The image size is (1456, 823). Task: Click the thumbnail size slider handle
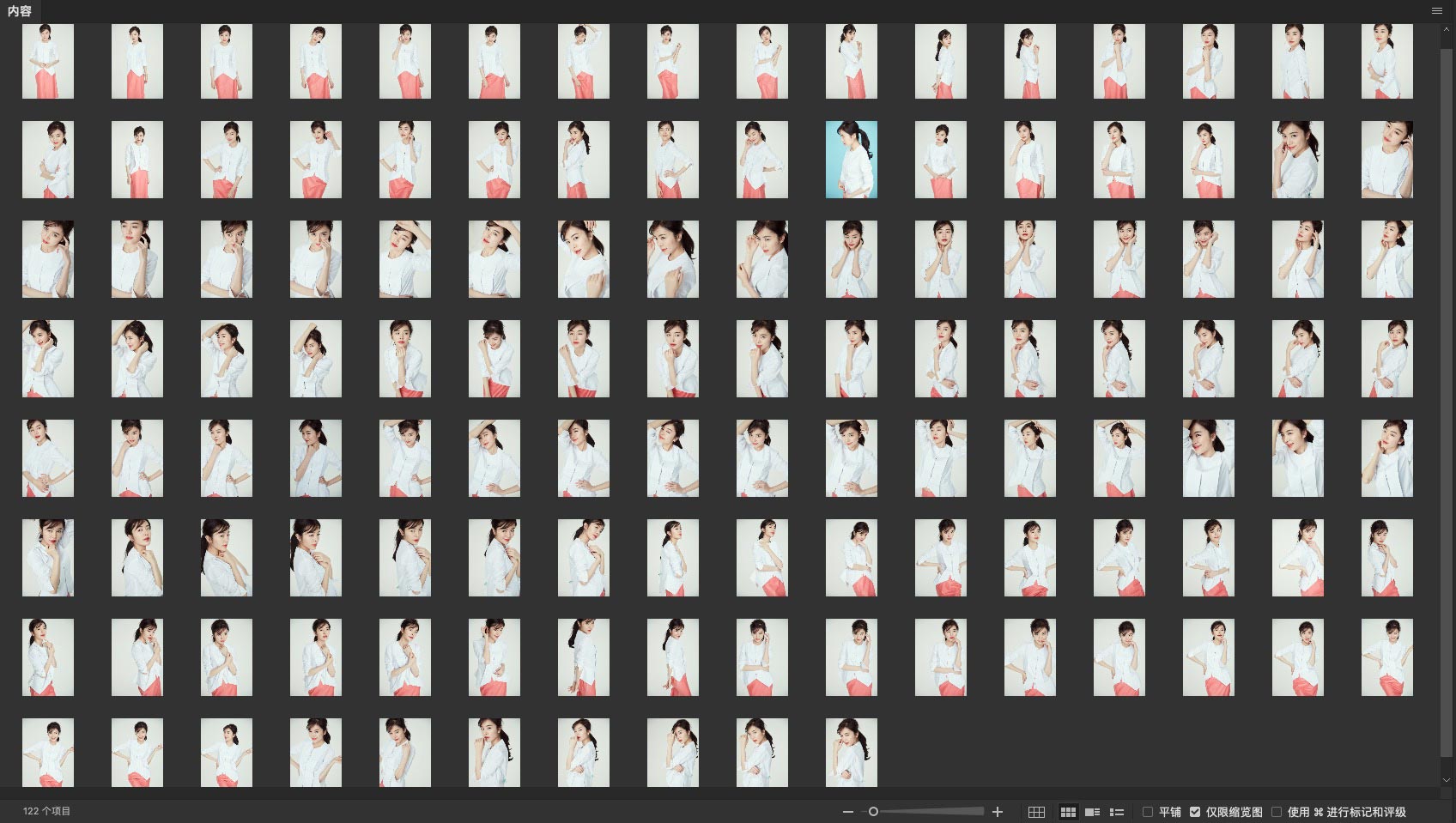tap(873, 812)
